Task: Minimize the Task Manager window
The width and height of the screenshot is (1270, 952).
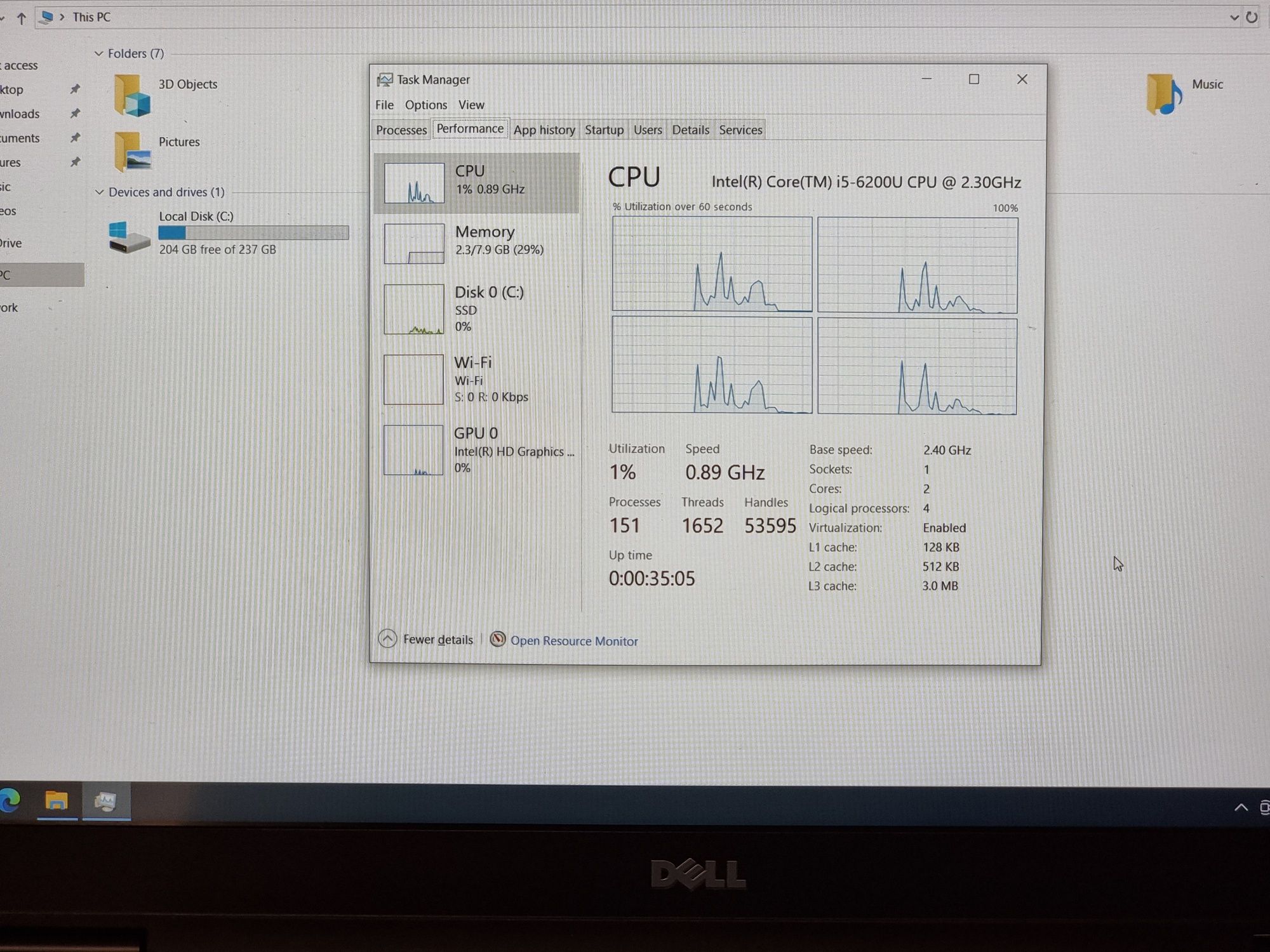Action: coord(926,79)
